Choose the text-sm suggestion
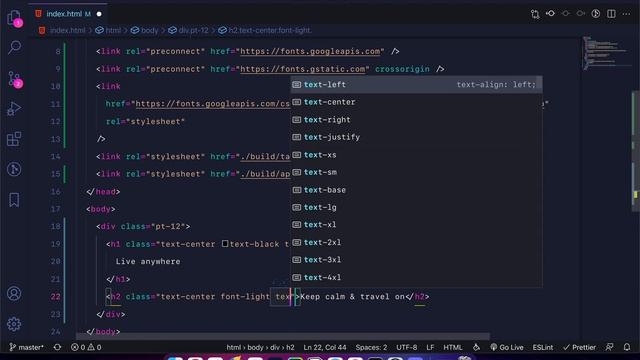The width and height of the screenshot is (640, 360). click(x=416, y=172)
